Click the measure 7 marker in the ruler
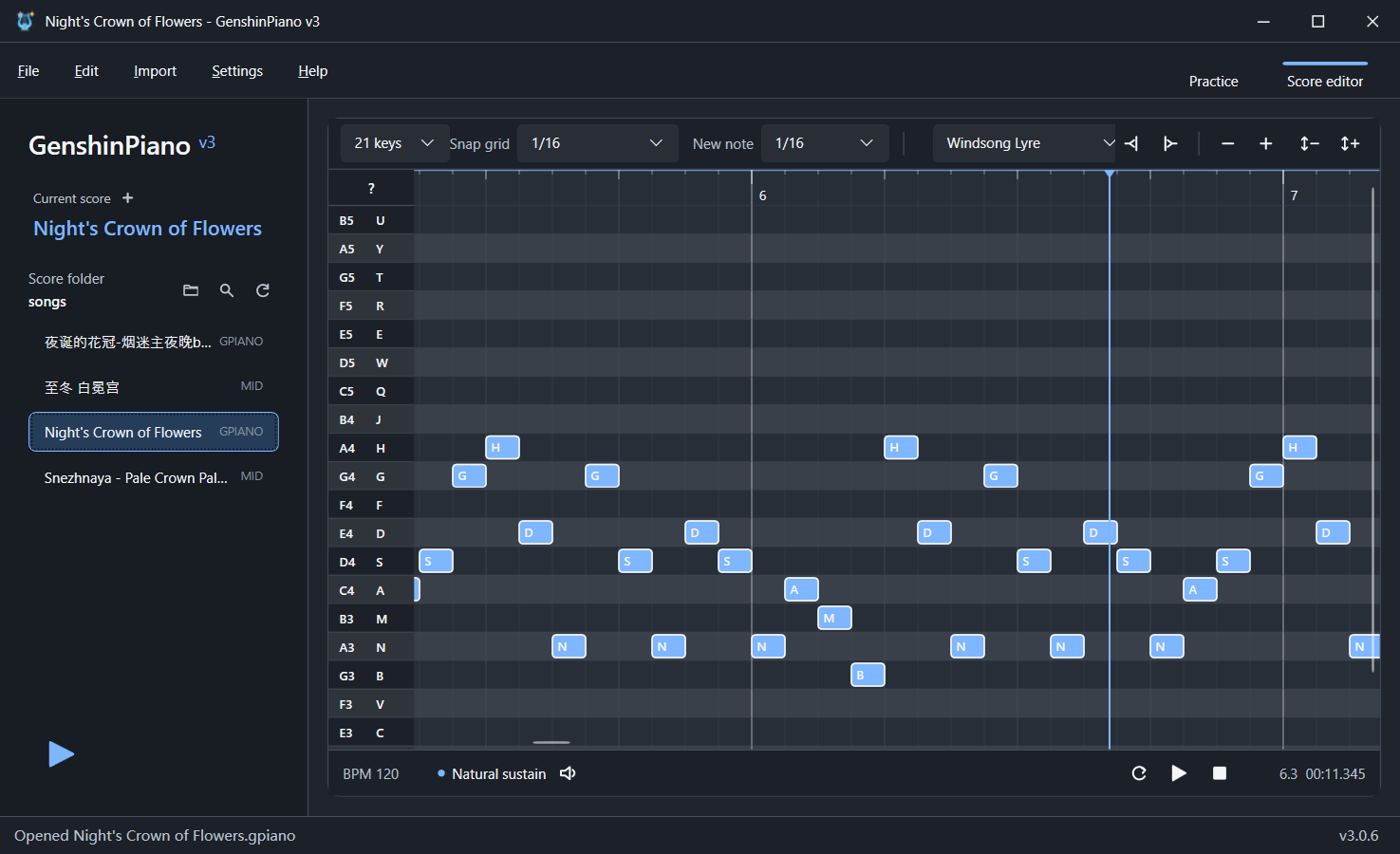 1294,195
